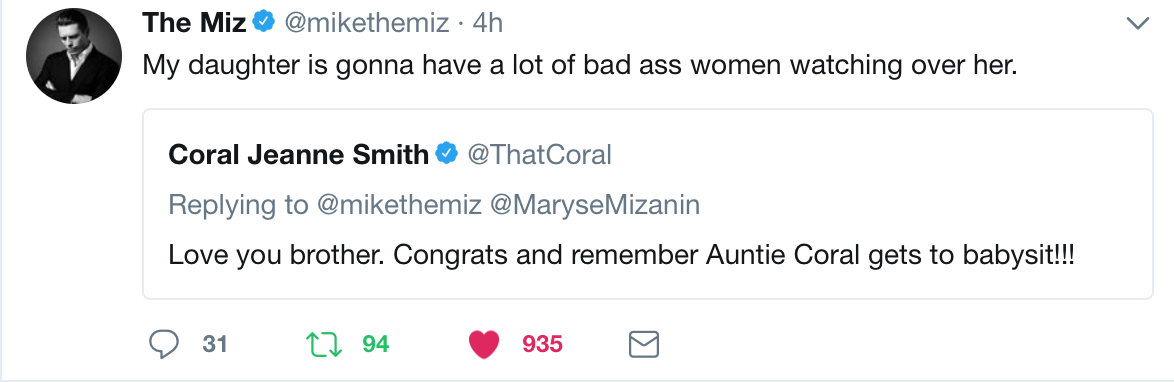Click @mikethemiz in Replying to line
The image size is (1174, 382).
[399, 205]
